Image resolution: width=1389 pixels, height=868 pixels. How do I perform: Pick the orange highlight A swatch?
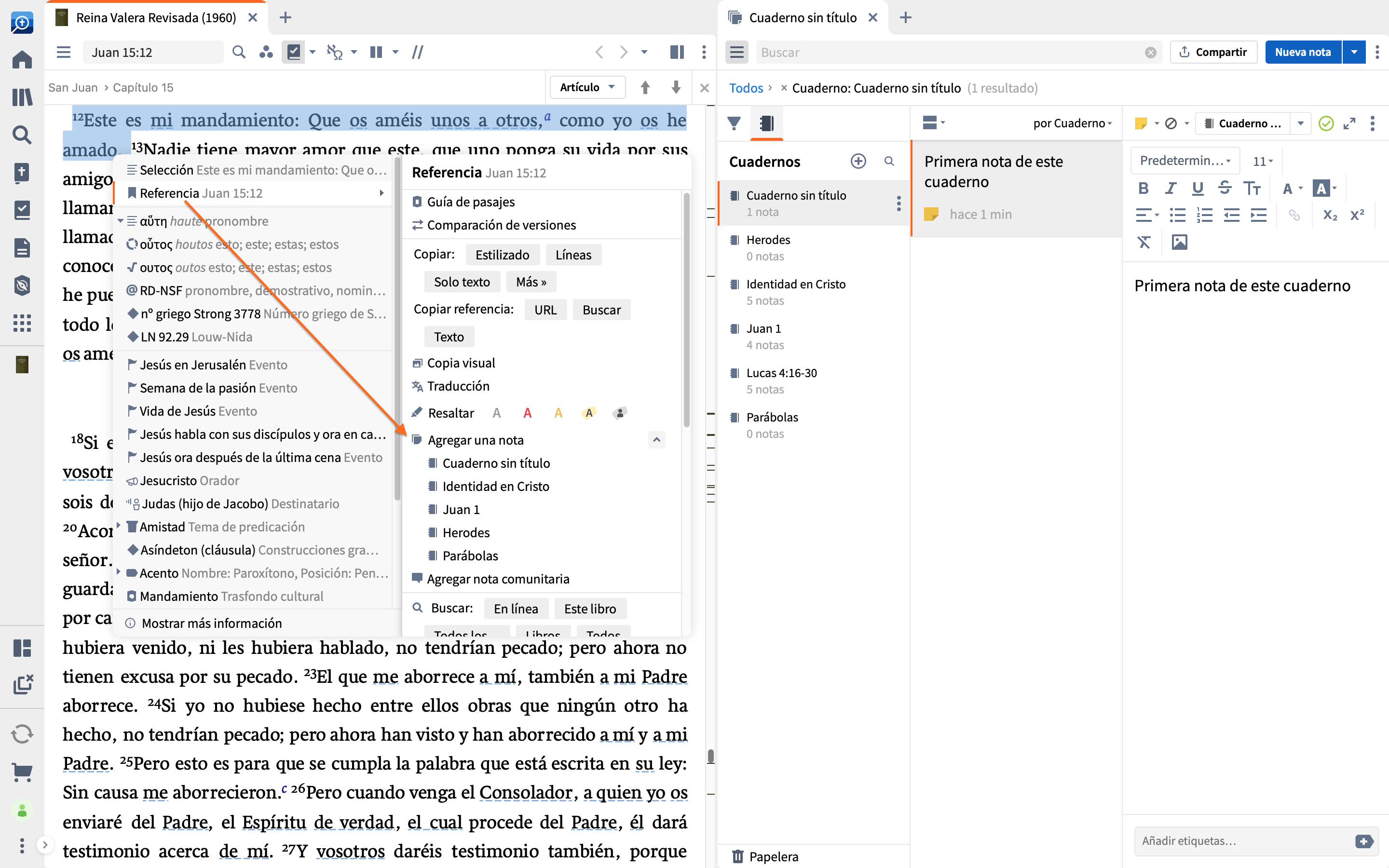coord(558,413)
